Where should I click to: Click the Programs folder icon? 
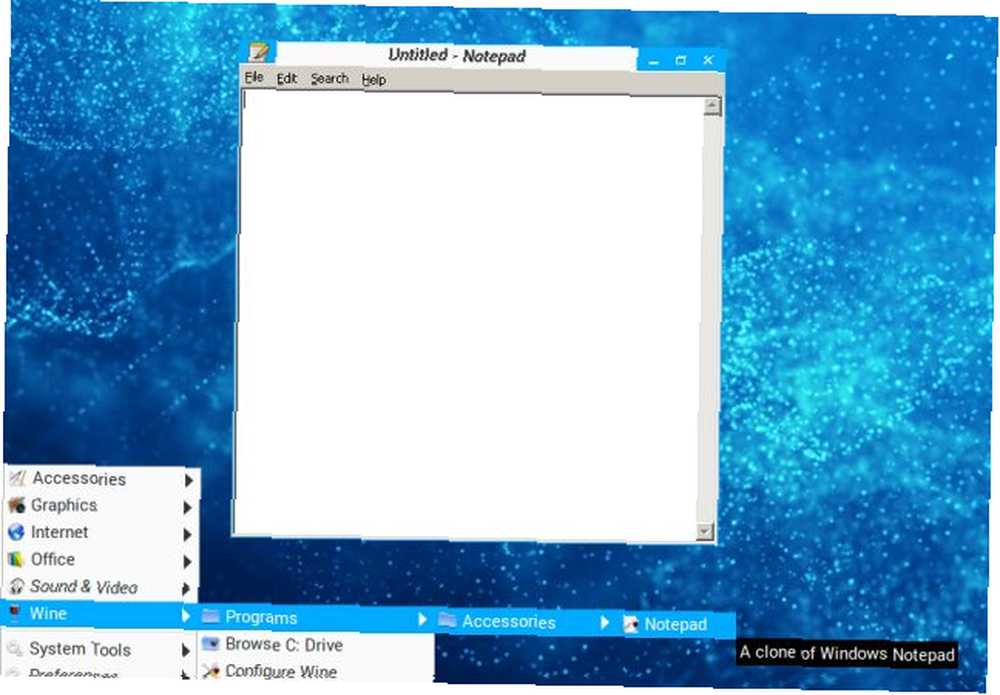click(210, 616)
